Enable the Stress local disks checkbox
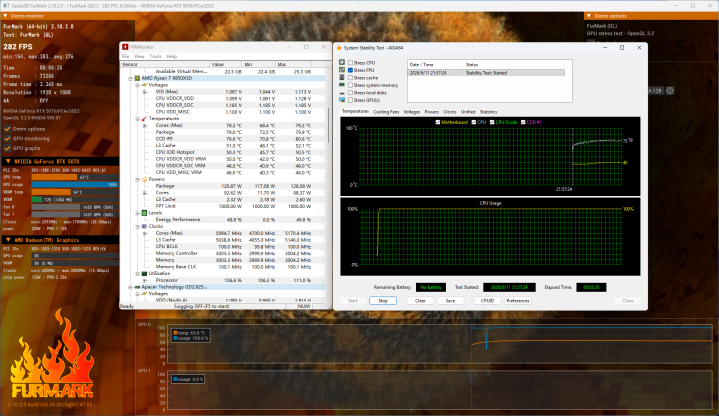Image resolution: width=719 pixels, height=416 pixels. coord(350,93)
